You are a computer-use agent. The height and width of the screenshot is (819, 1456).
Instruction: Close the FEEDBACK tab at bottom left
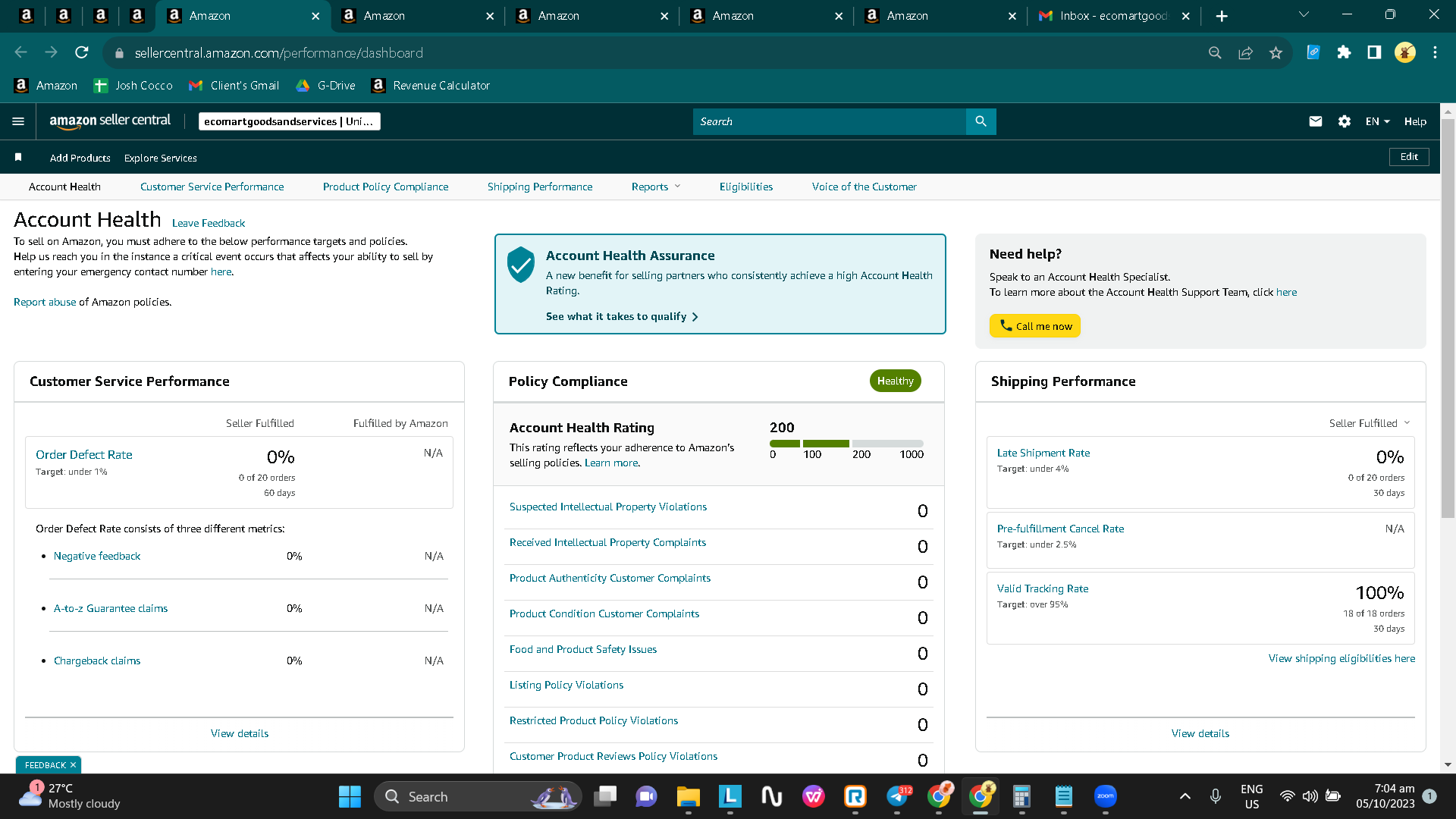pos(73,765)
